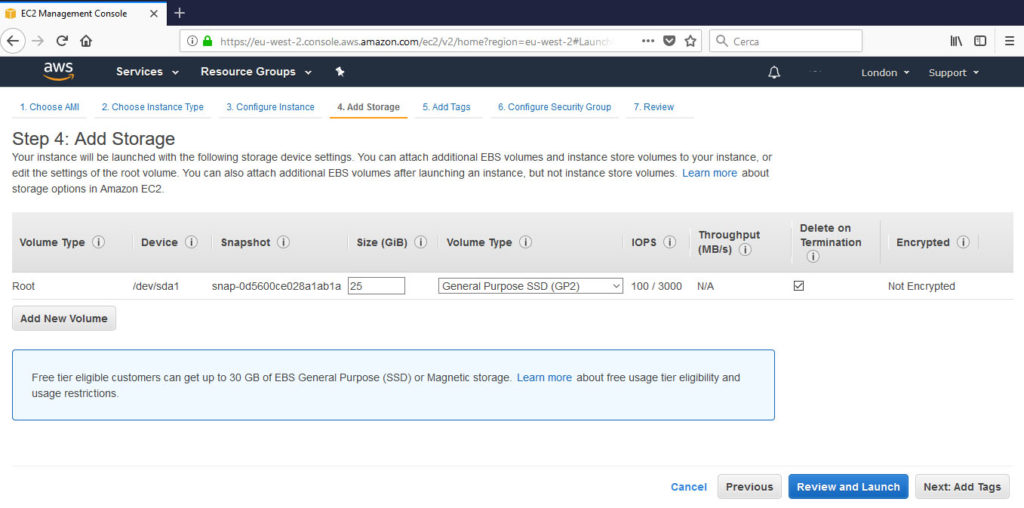This screenshot has width=1024, height=508.
Task: Click info icon under Delete on Termination
Action: tap(812, 257)
